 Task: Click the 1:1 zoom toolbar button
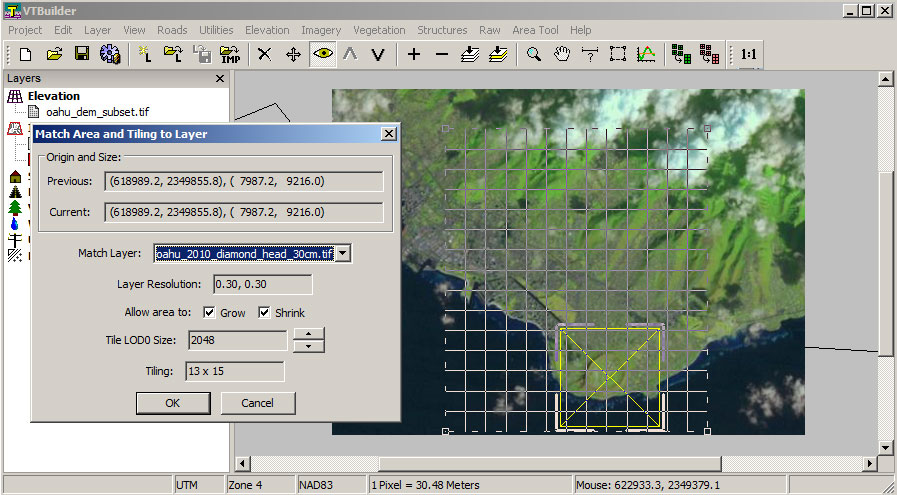pyautogui.click(x=748, y=54)
